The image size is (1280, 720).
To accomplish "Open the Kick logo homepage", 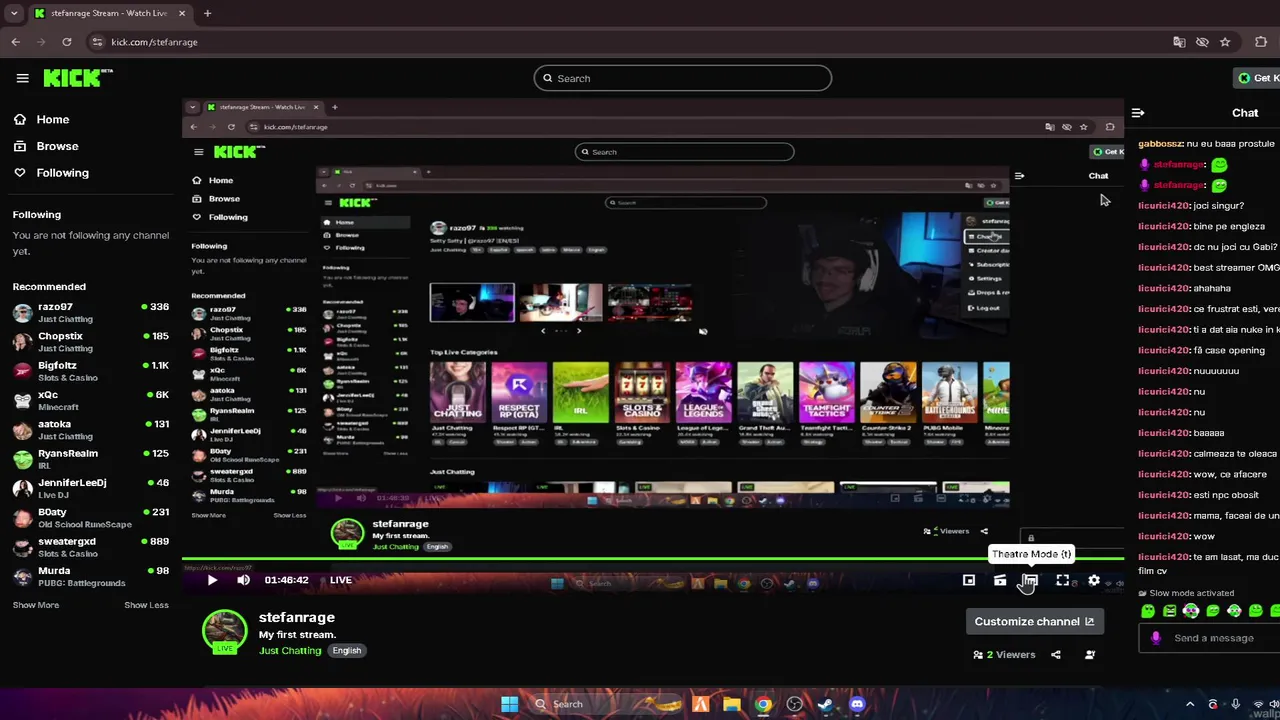I will pyautogui.click(x=78, y=78).
